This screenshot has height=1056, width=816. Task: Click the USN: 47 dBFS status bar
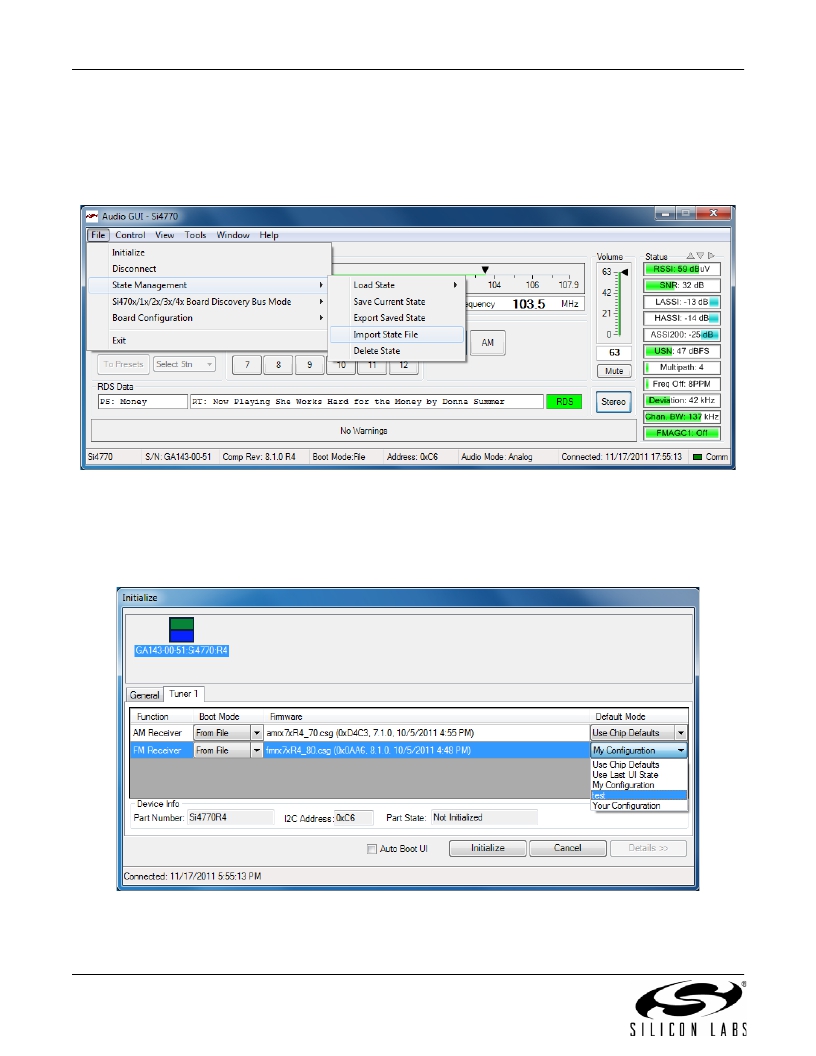pos(681,351)
